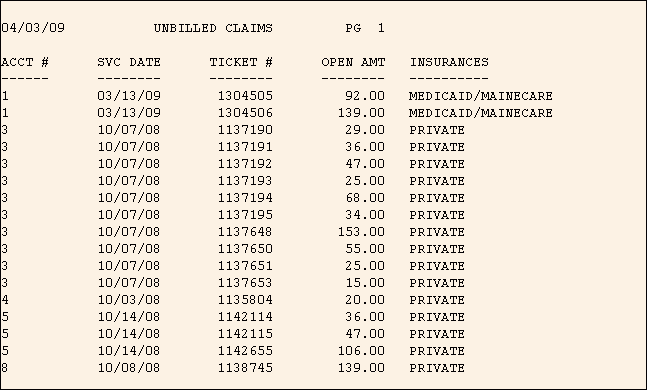The height and width of the screenshot is (390, 647).
Task: Select ticket number 1304506
Action: tap(245, 113)
